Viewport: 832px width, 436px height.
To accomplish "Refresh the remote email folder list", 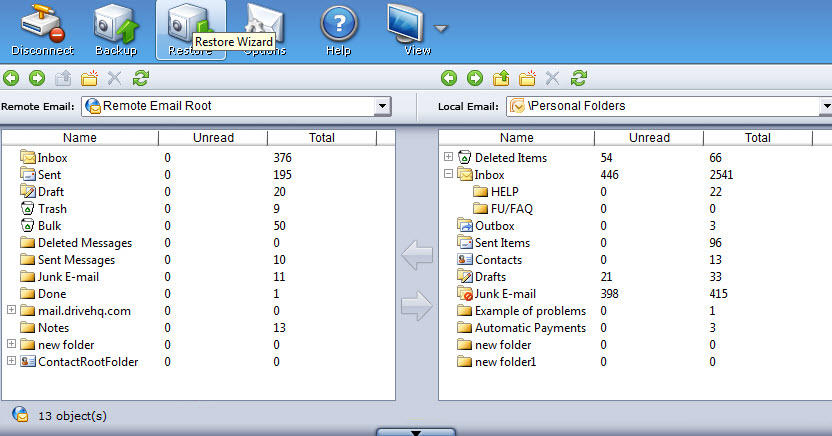I will pos(141,77).
